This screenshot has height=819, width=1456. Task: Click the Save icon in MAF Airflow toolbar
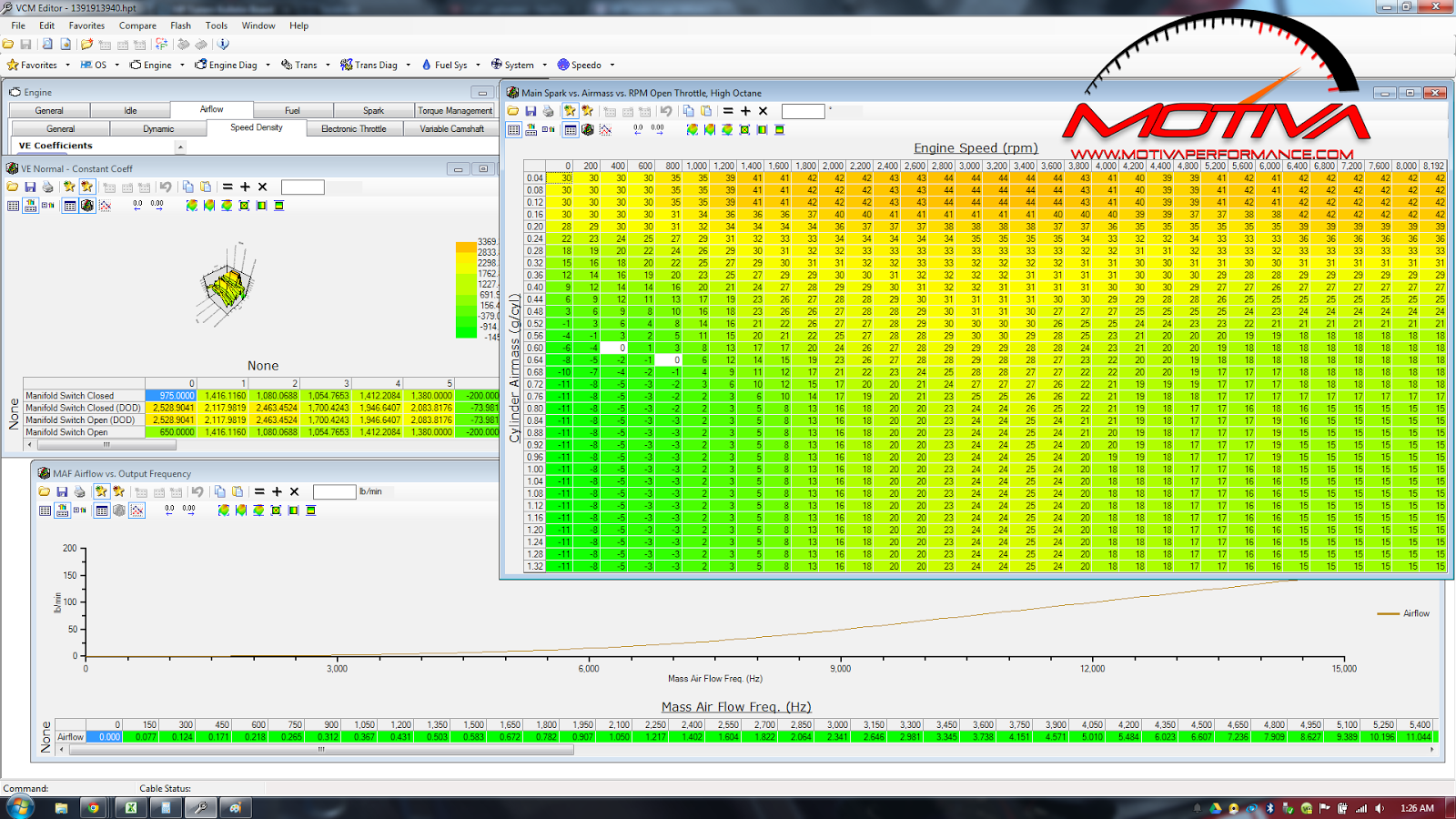[x=64, y=491]
